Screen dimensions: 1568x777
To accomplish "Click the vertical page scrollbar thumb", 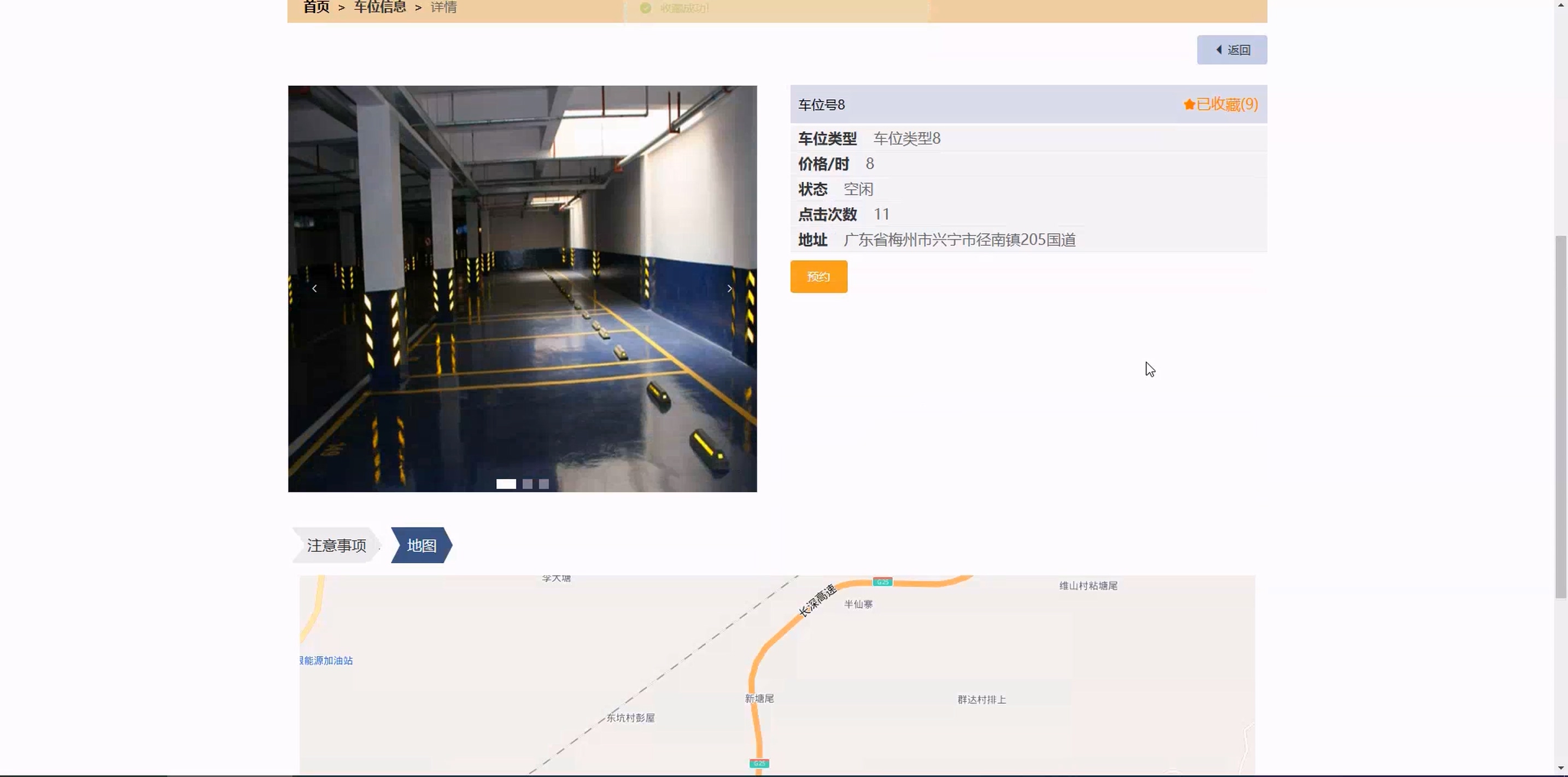I will pos(1560,416).
